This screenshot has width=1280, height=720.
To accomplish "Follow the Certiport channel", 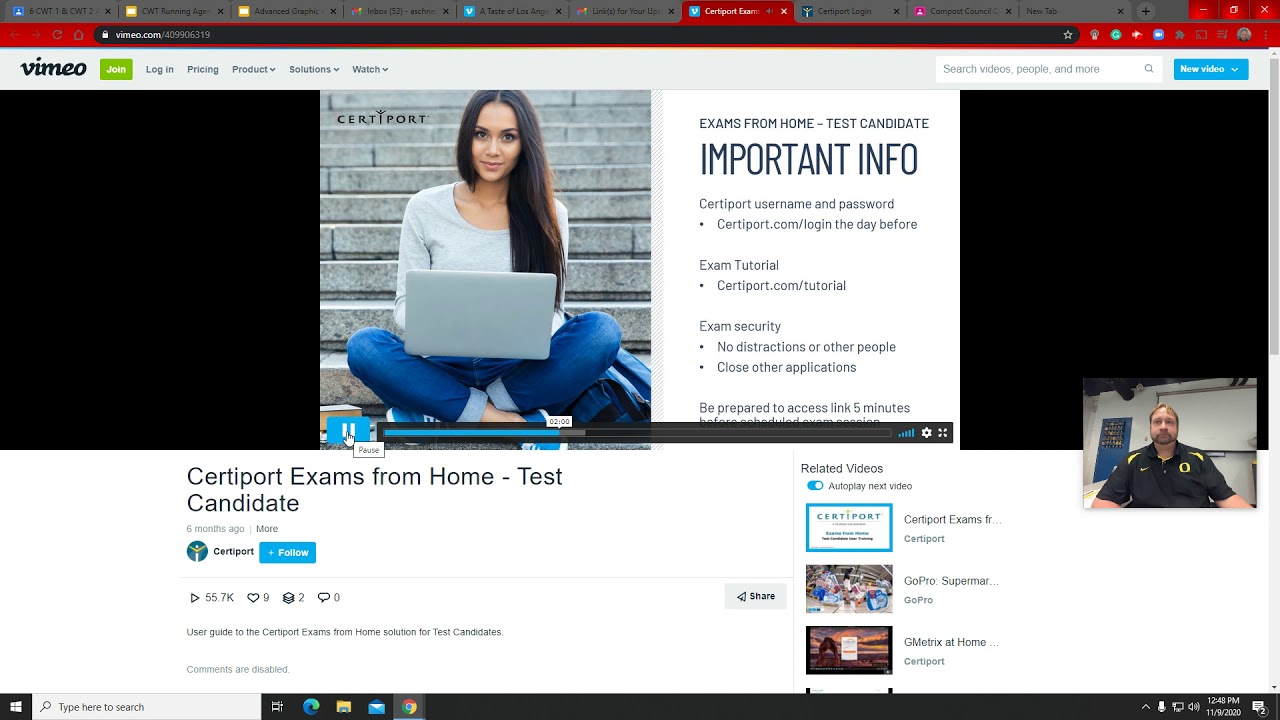I will click(x=287, y=552).
